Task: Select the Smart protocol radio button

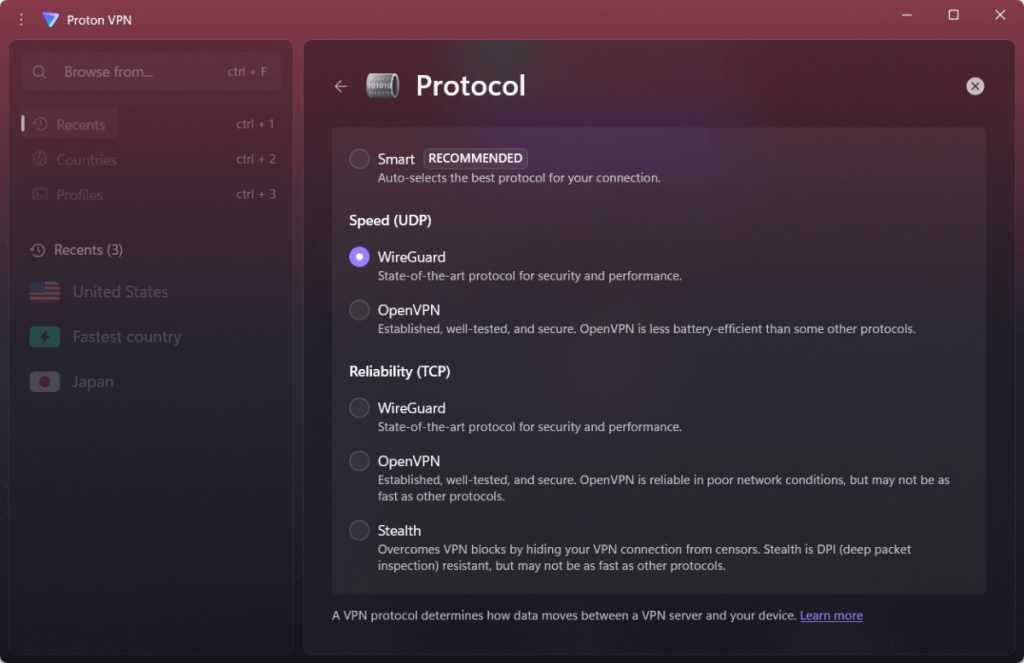Action: tap(359, 159)
